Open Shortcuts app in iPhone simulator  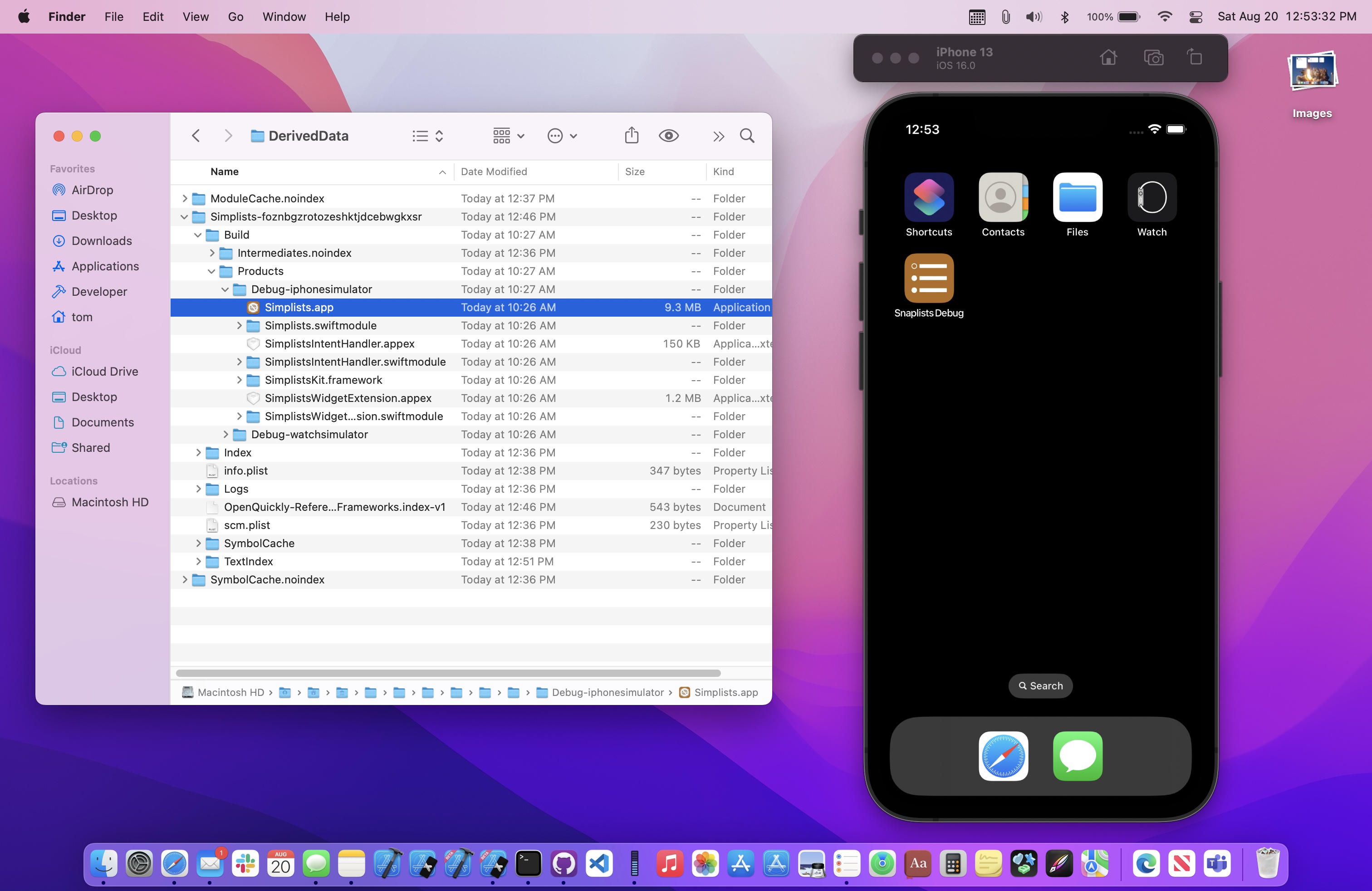coord(929,197)
